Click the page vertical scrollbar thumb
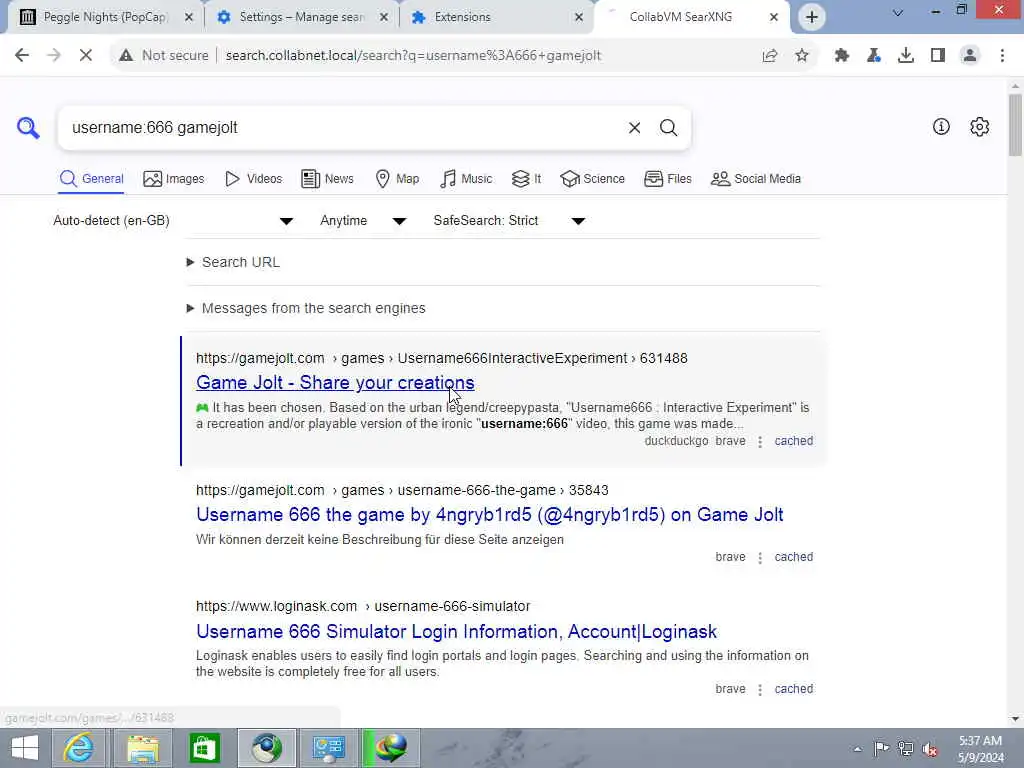1024x768 pixels. 1015,125
